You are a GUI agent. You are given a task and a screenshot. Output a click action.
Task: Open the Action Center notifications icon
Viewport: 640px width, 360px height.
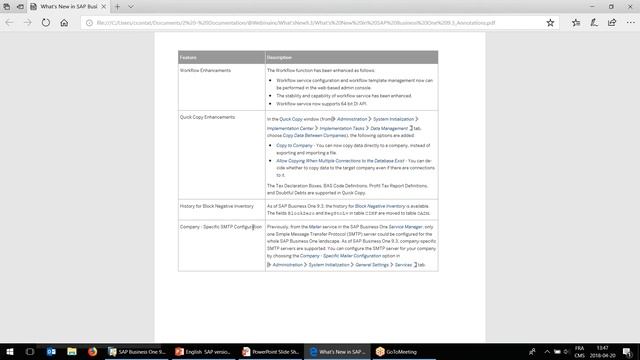click(628, 351)
